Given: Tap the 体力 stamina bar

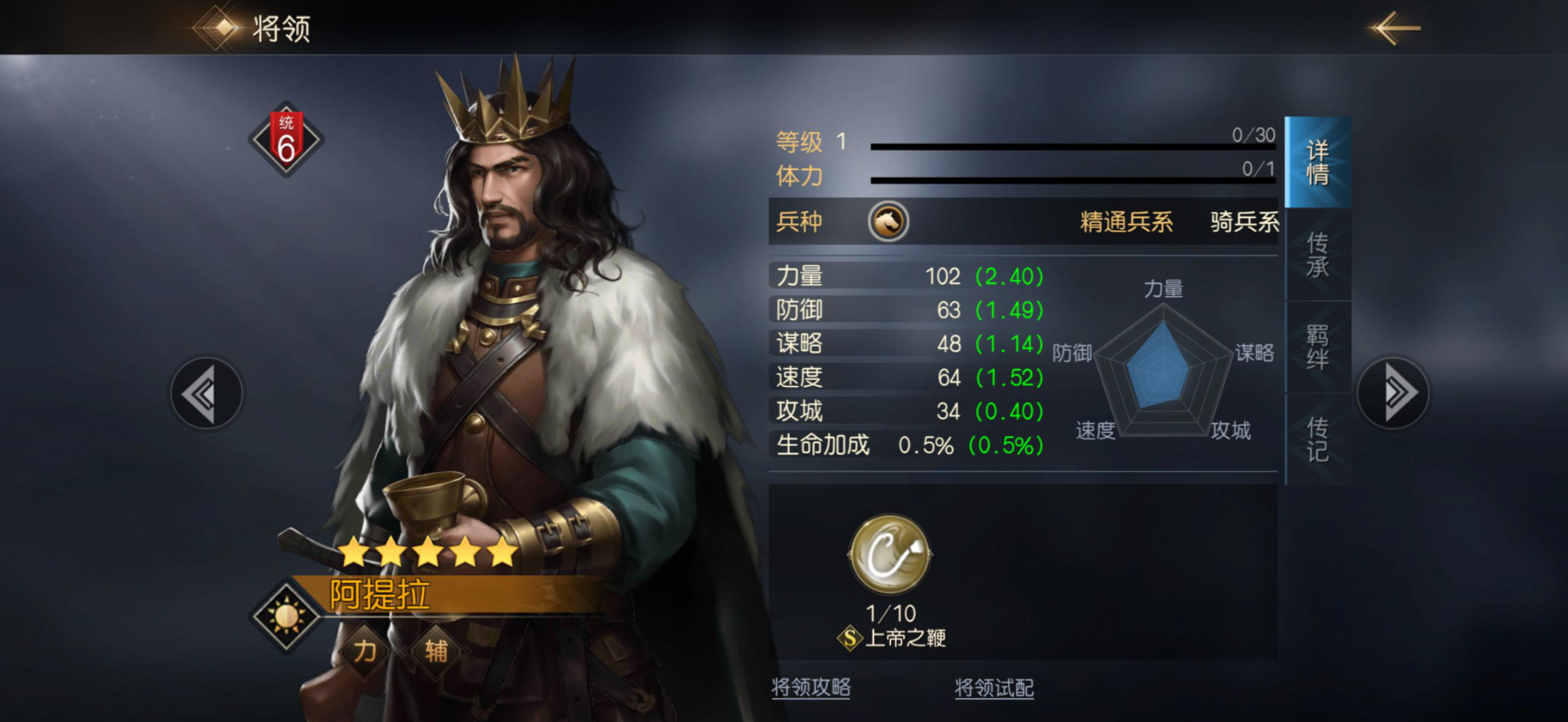Looking at the screenshot, I should tap(1073, 180).
